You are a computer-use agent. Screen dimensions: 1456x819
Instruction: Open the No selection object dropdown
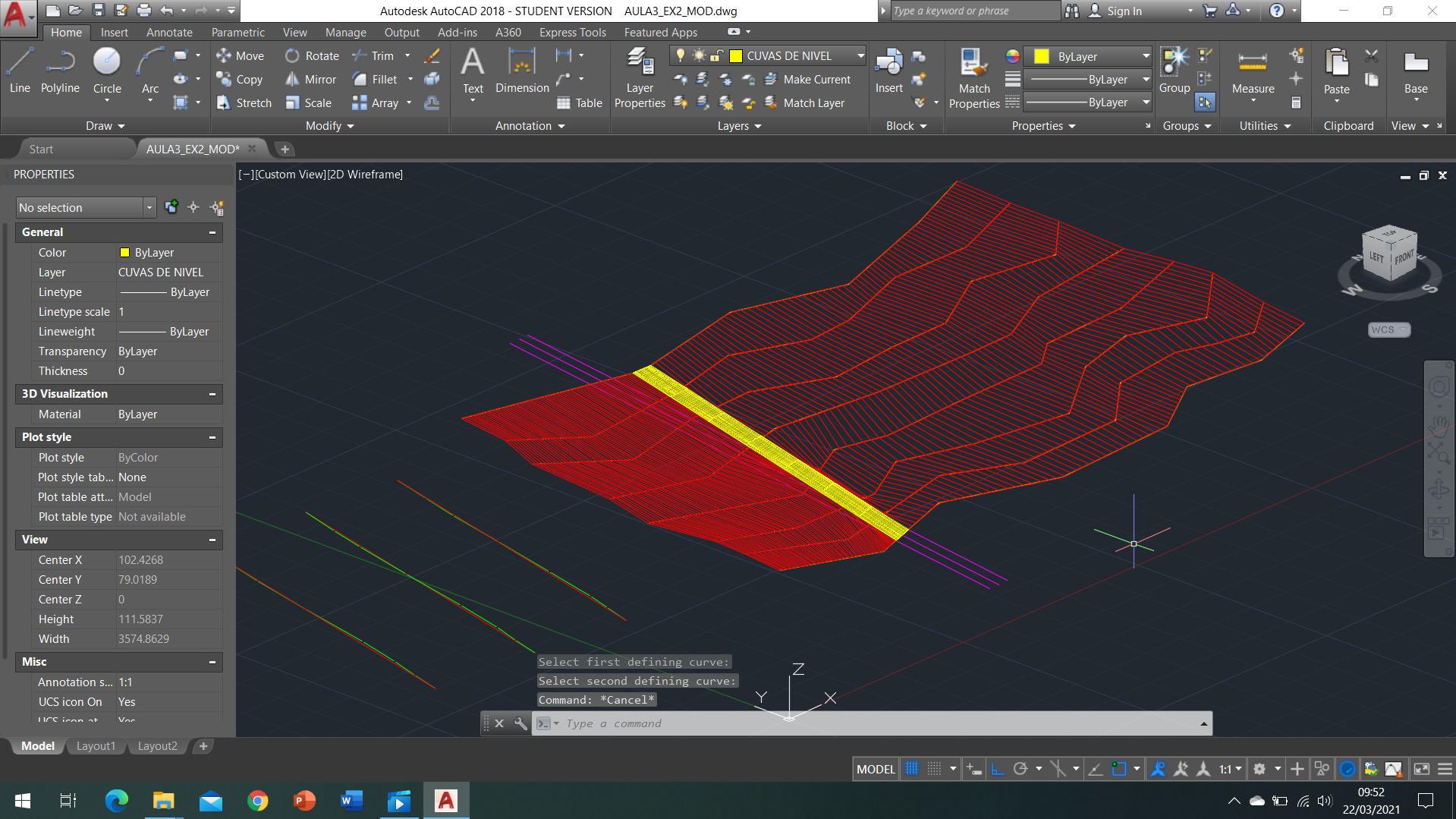pos(149,207)
